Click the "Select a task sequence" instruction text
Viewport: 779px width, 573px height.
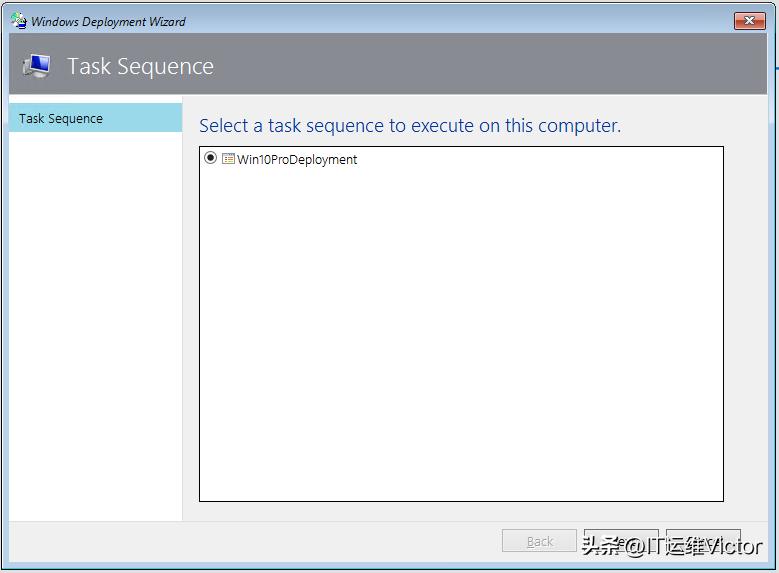410,126
